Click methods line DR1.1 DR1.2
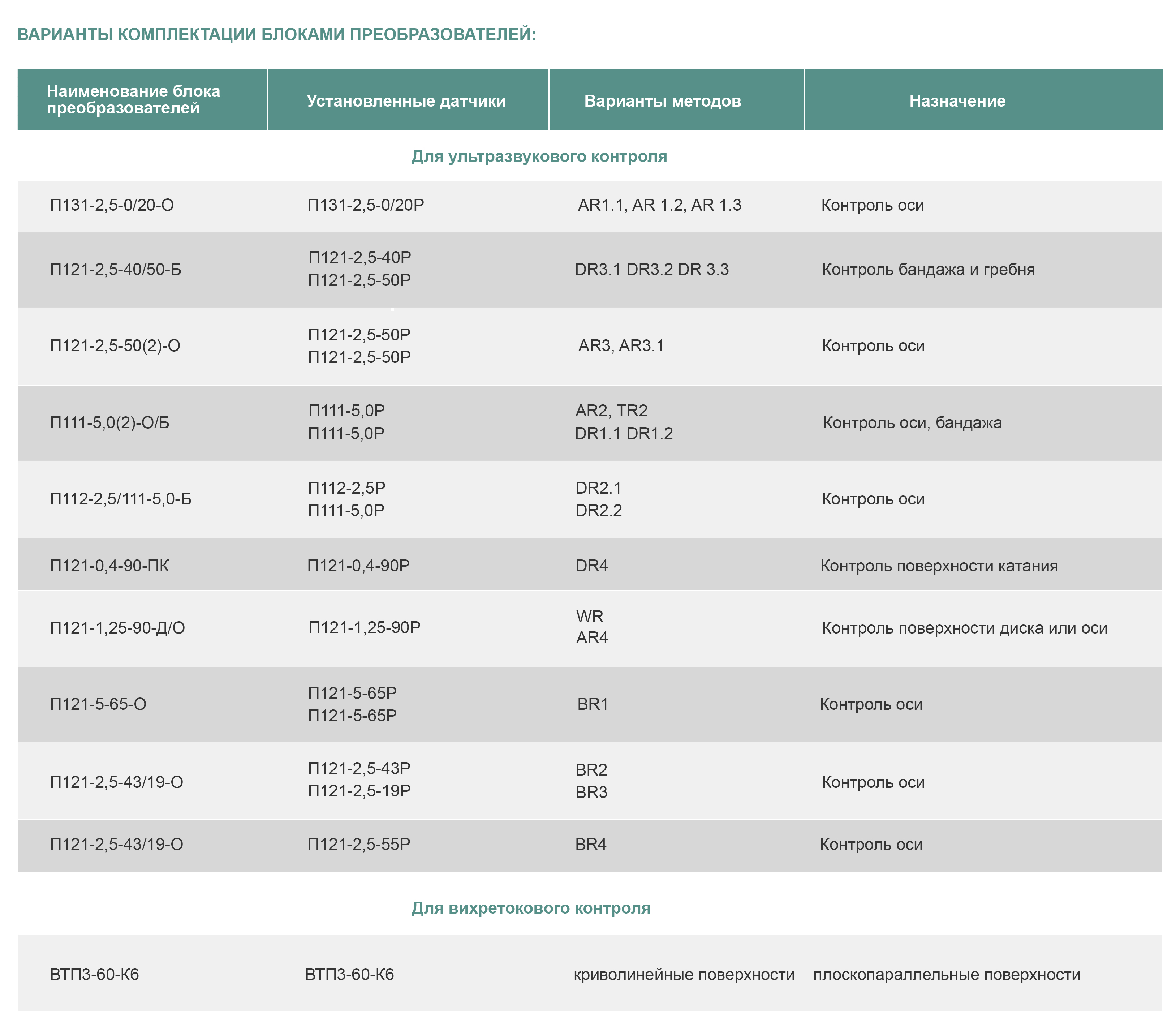Image resolution: width=1176 pixels, height=1022 pixels. [624, 433]
